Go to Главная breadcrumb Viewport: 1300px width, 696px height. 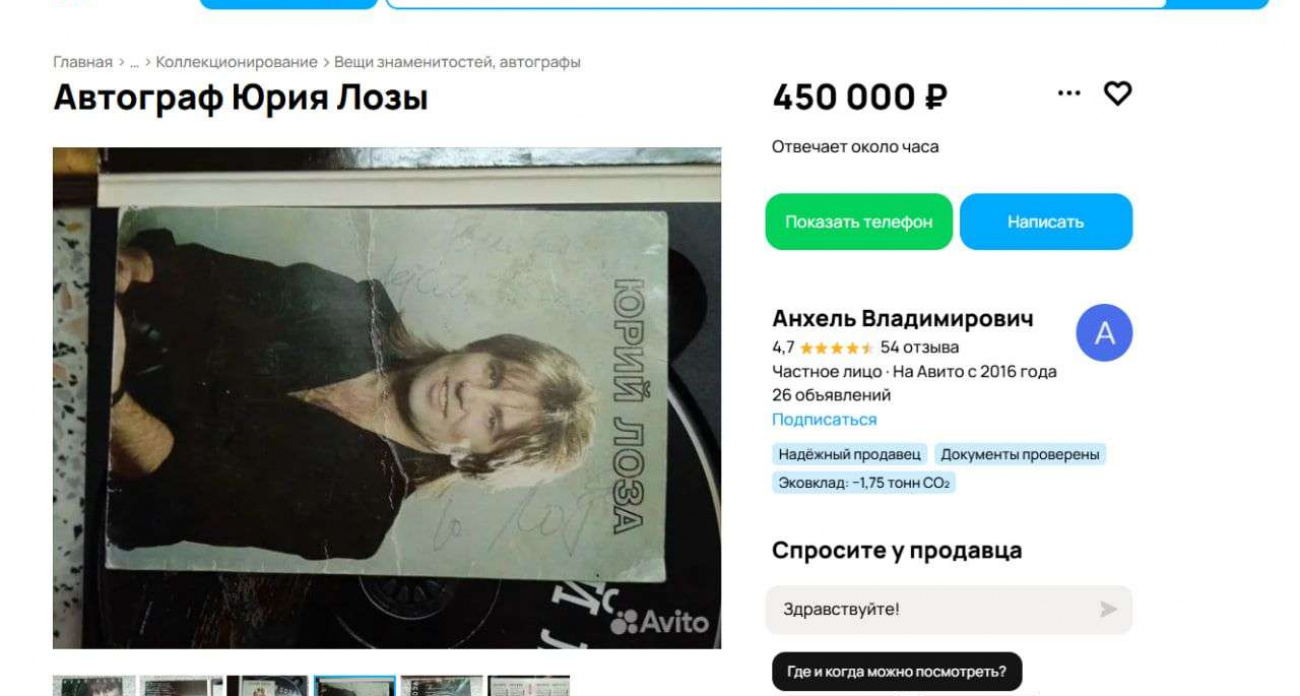tap(83, 63)
